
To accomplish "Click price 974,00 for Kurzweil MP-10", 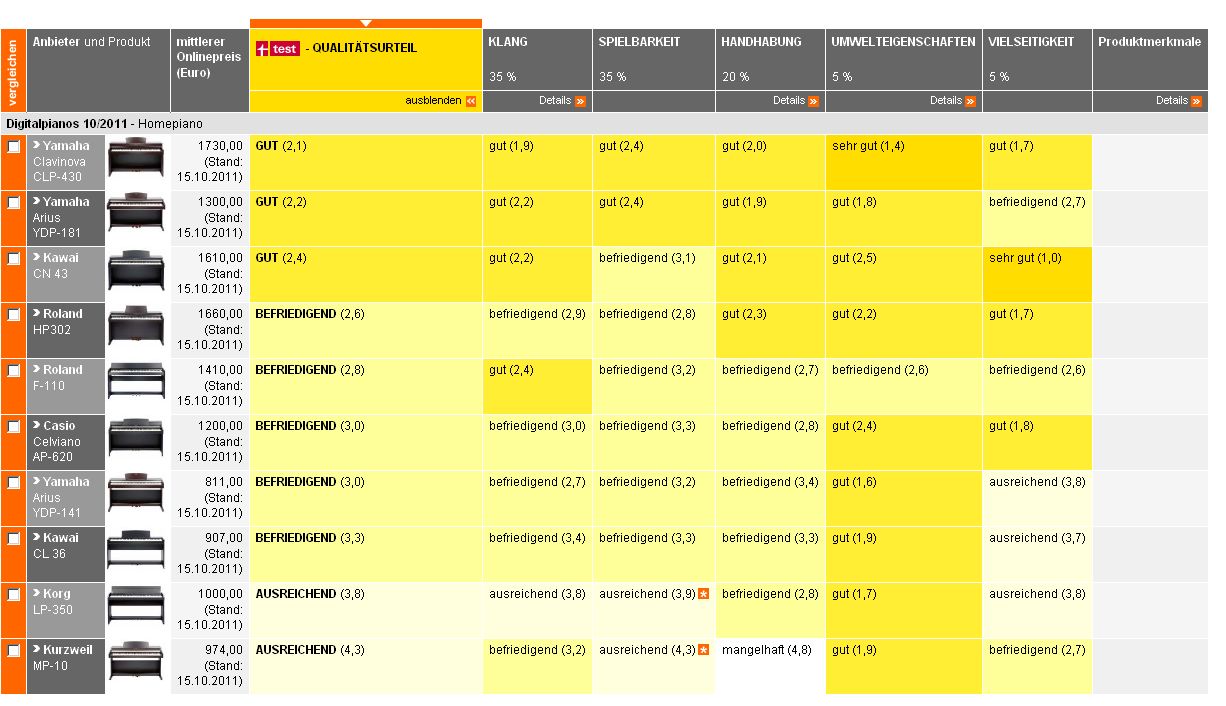I will [225, 650].
